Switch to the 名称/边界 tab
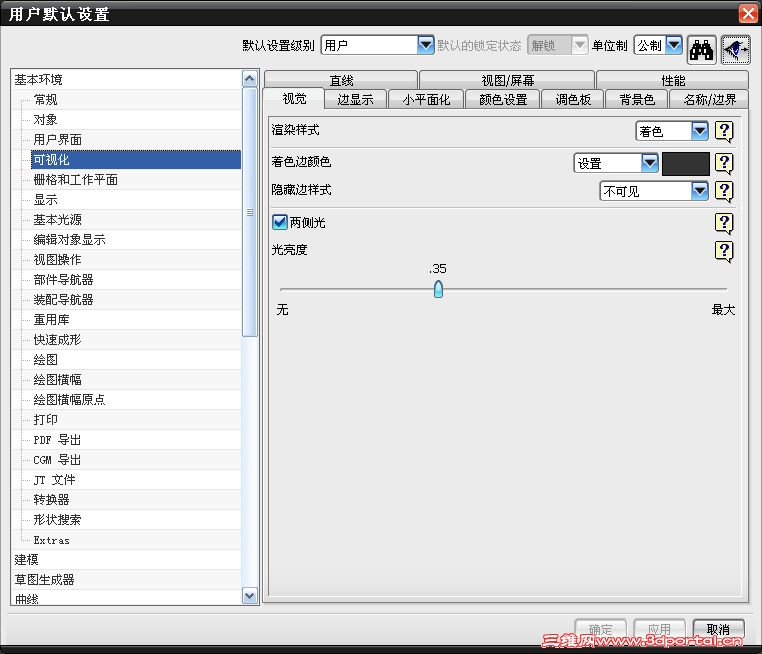The width and height of the screenshot is (762, 654). (x=710, y=99)
